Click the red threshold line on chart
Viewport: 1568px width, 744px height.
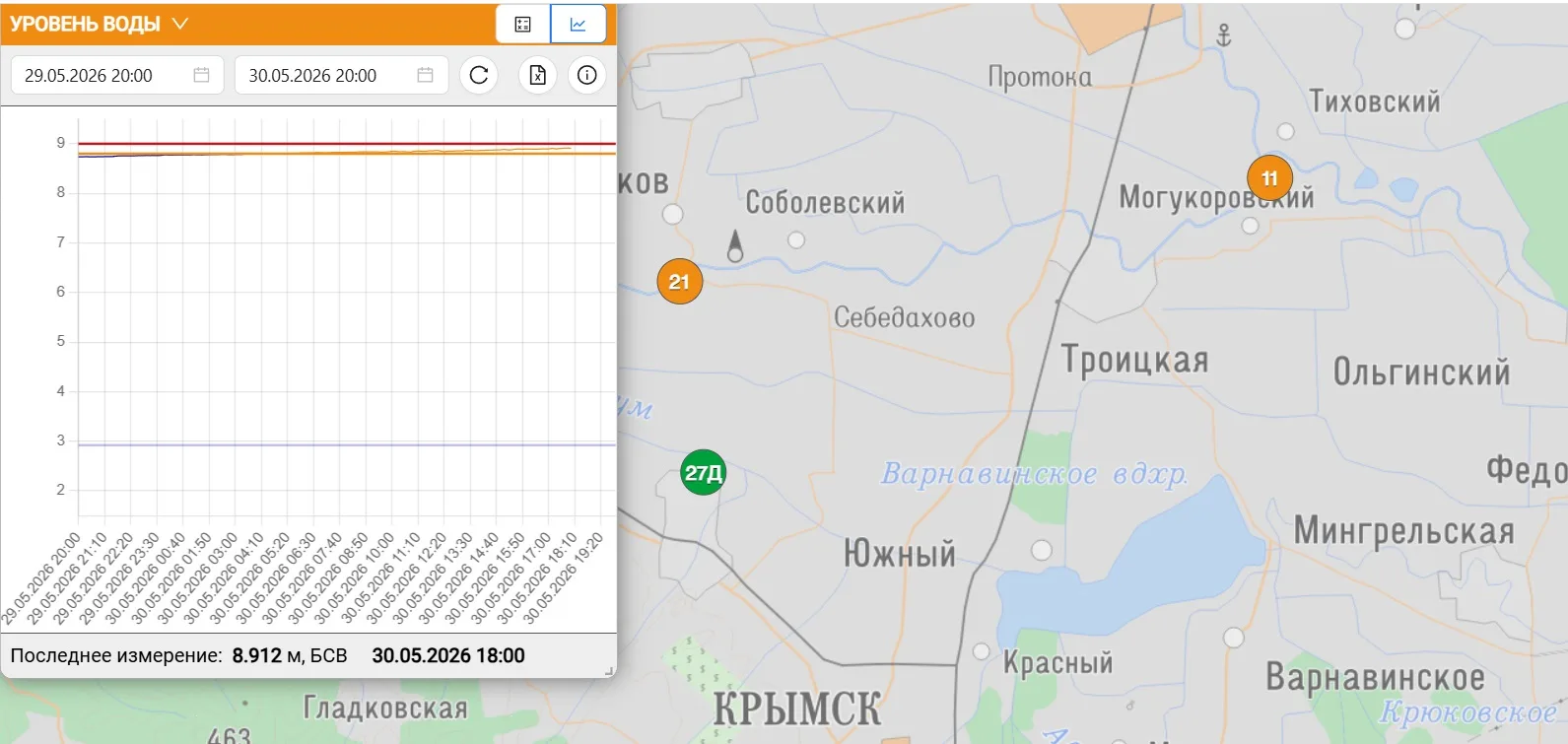347,144
